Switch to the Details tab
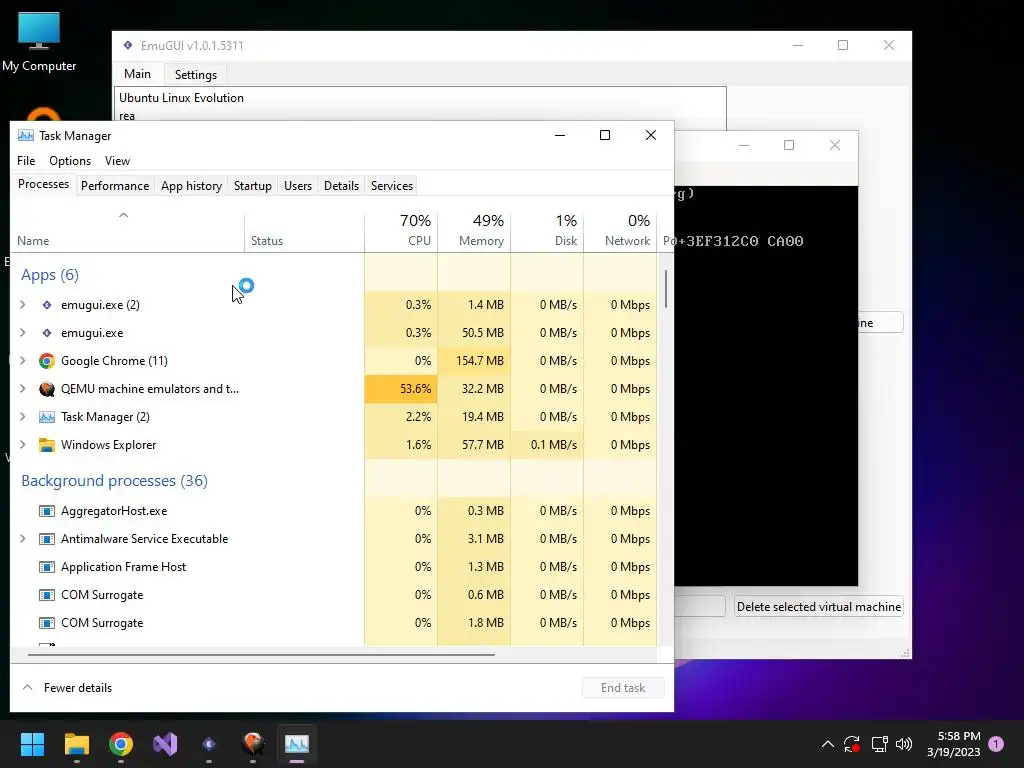The width and height of the screenshot is (1024, 768). coord(342,186)
